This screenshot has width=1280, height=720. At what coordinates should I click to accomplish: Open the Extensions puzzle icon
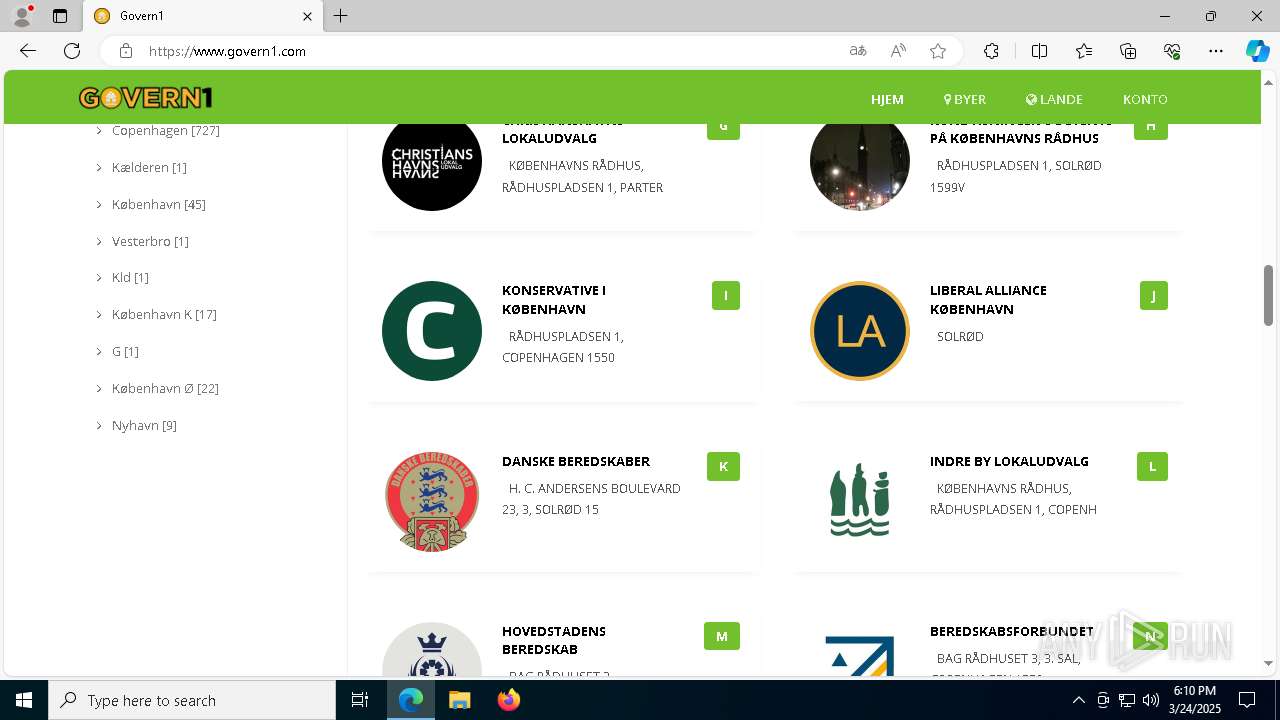(x=991, y=51)
